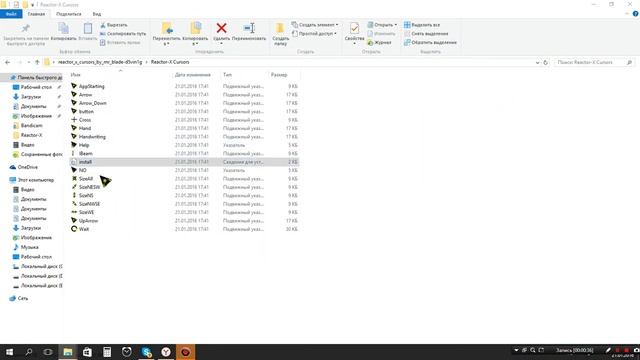Select the UpArrow file name
This screenshot has width=640, height=360.
pyautogui.click(x=88, y=220)
